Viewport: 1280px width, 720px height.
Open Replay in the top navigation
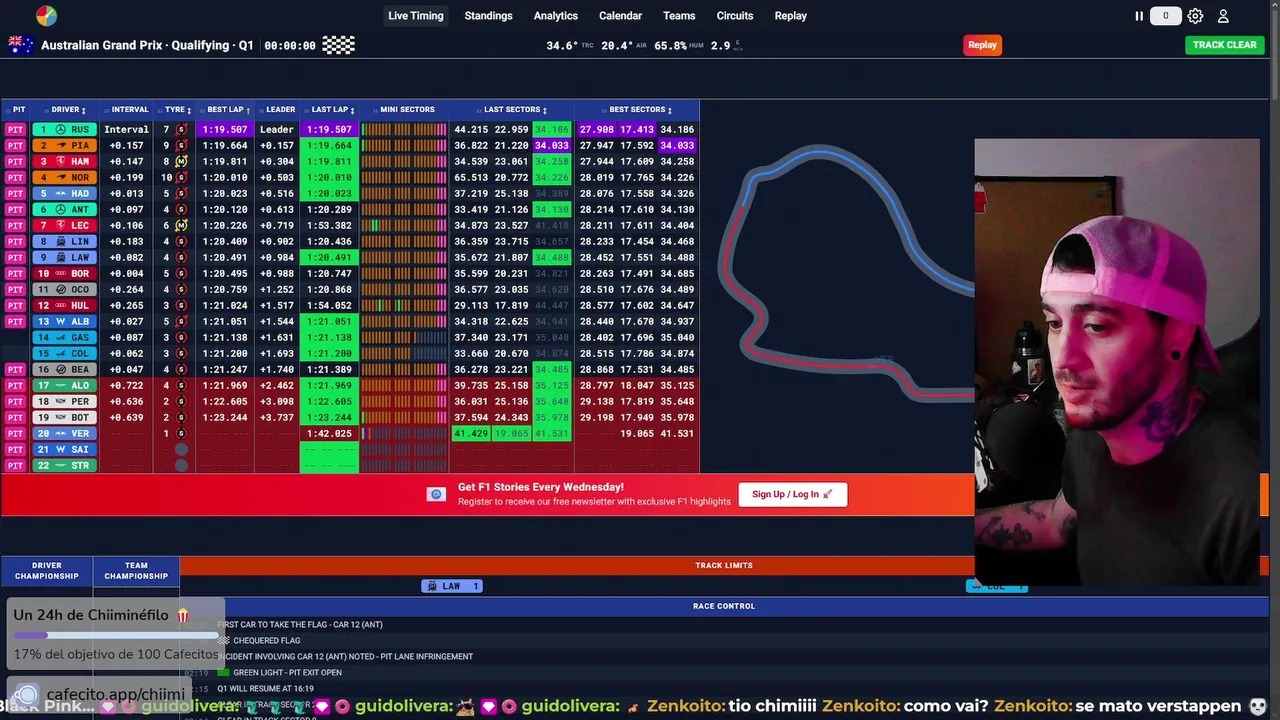[x=790, y=16]
